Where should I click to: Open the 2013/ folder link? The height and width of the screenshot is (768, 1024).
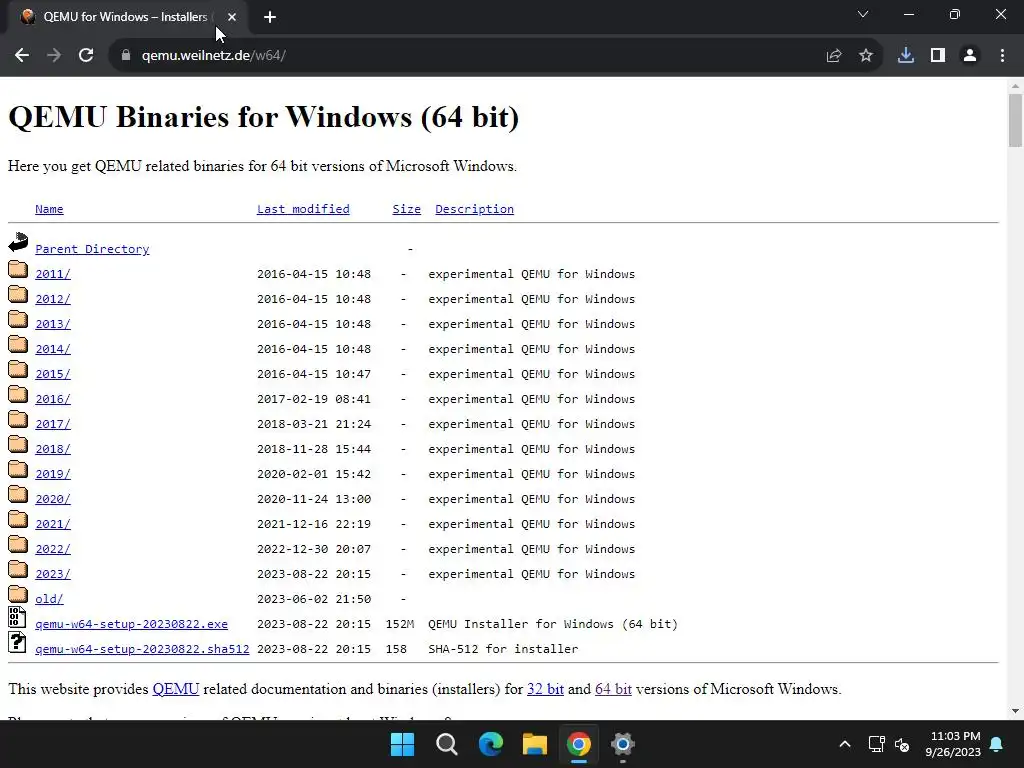[x=53, y=324]
